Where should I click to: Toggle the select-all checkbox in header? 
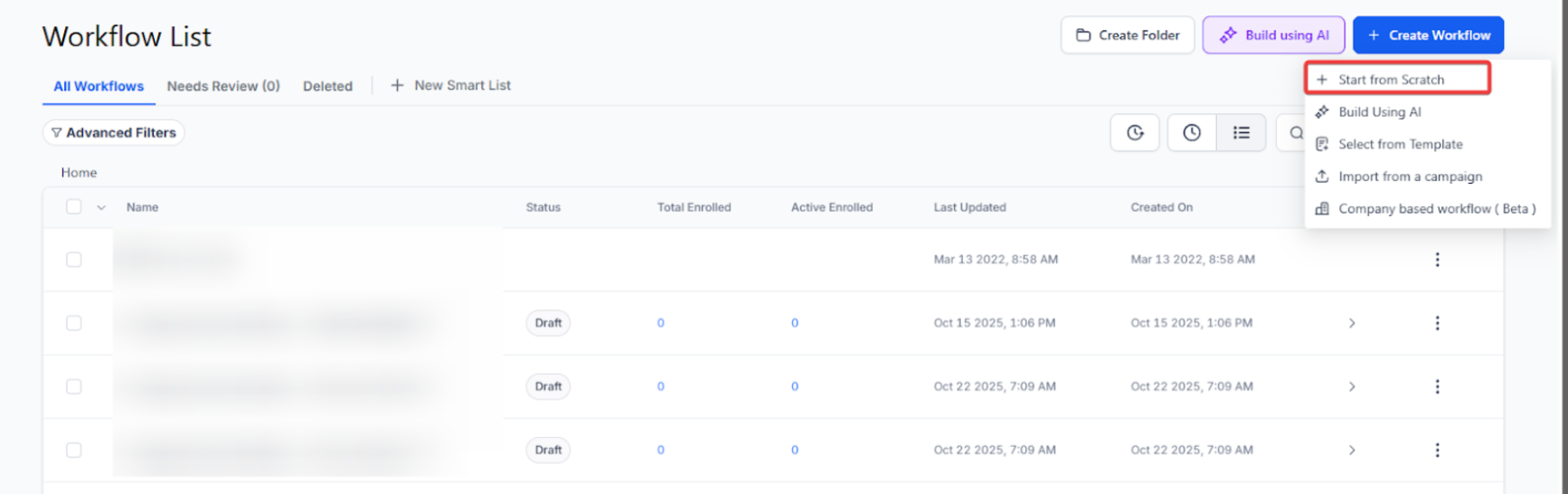tap(74, 207)
